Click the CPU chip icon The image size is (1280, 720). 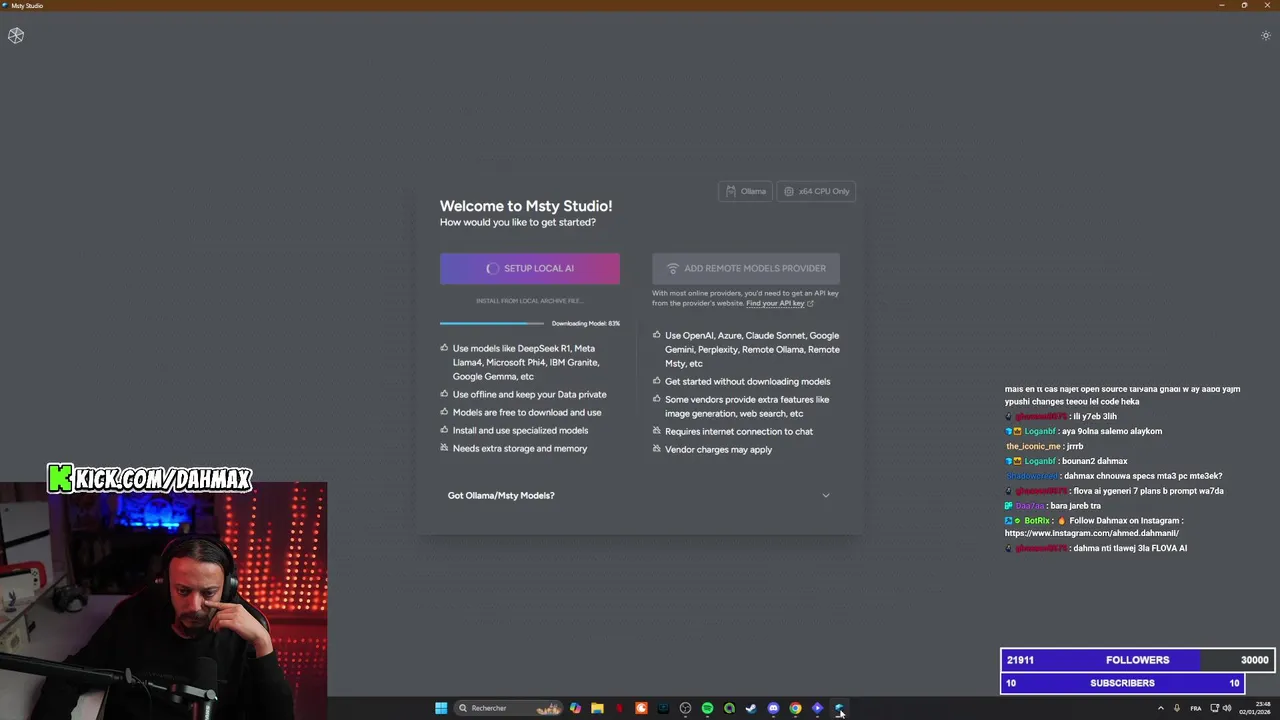pyautogui.click(x=789, y=191)
